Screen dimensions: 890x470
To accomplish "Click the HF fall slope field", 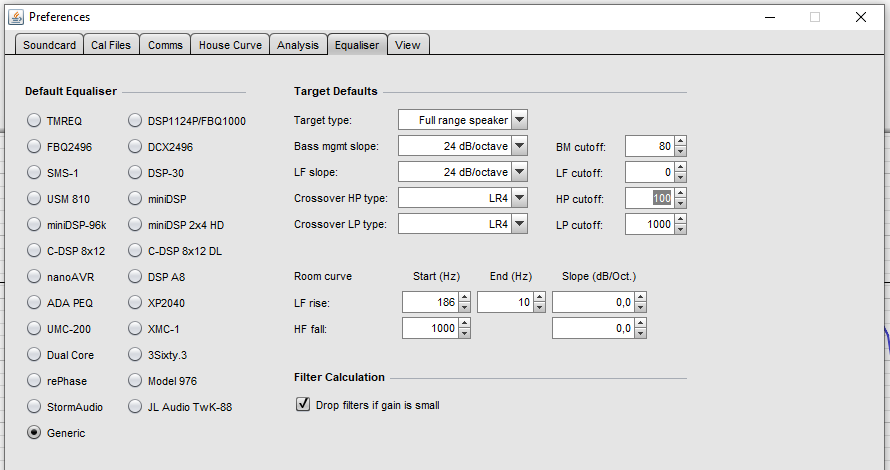I will (594, 329).
